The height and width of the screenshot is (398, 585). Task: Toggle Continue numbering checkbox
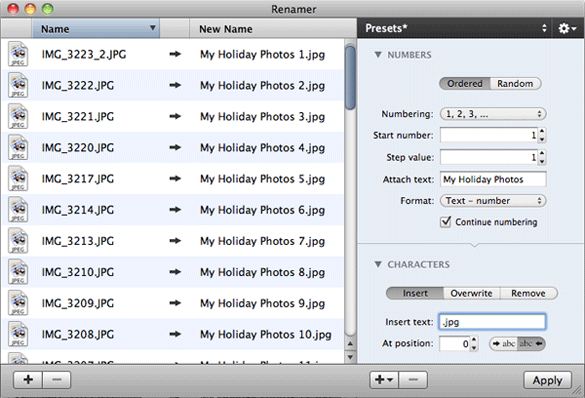(x=445, y=222)
